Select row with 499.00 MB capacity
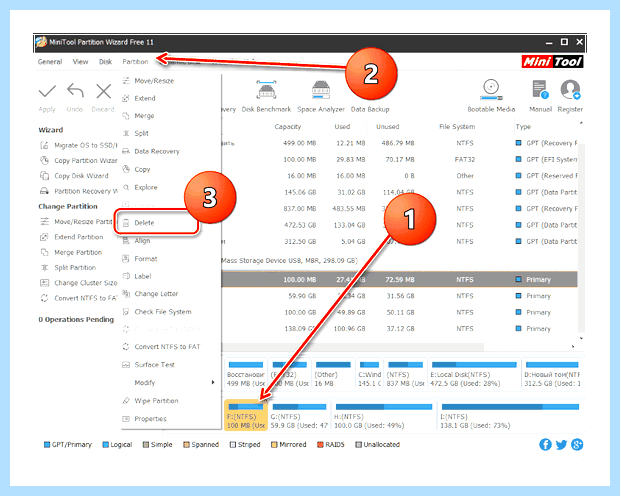The width and height of the screenshot is (620, 496). (x=399, y=143)
